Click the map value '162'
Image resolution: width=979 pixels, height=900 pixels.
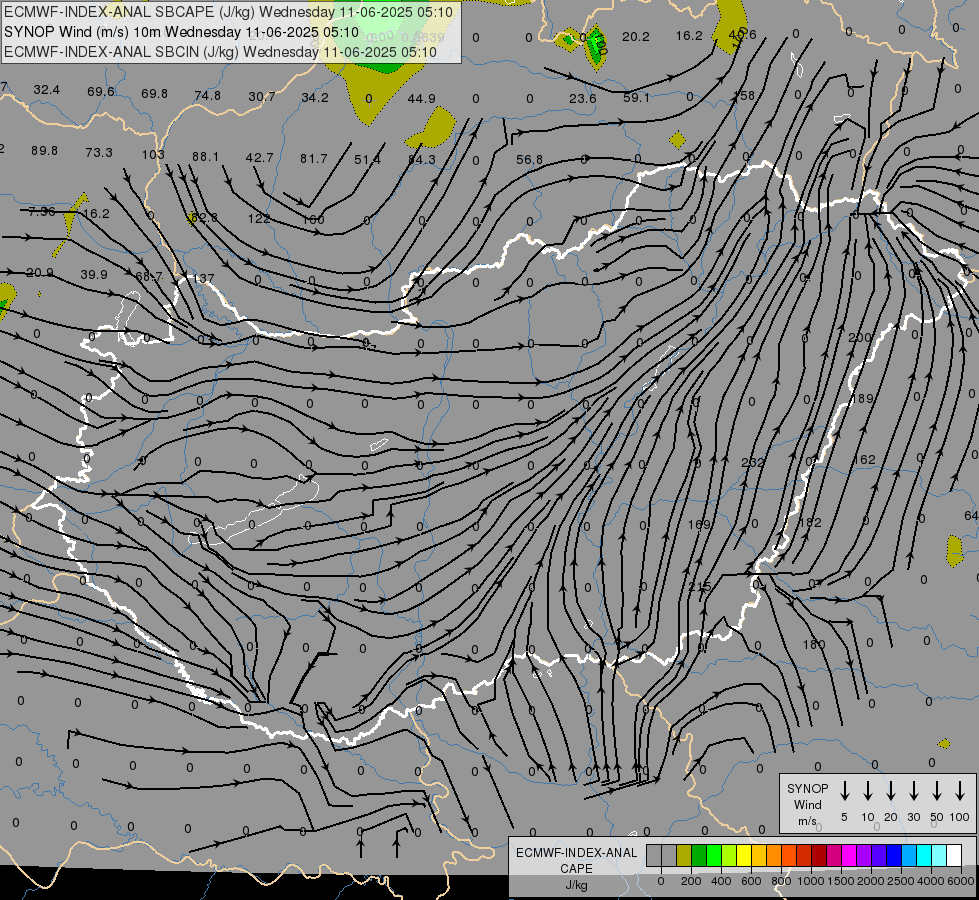click(864, 460)
